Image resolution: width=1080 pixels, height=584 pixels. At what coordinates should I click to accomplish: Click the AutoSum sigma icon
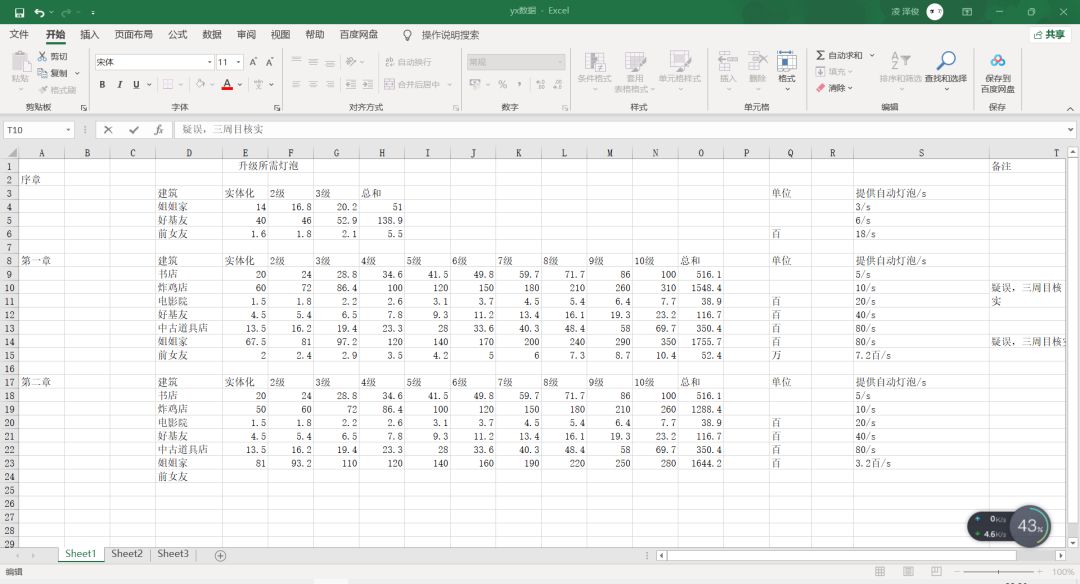click(x=820, y=55)
